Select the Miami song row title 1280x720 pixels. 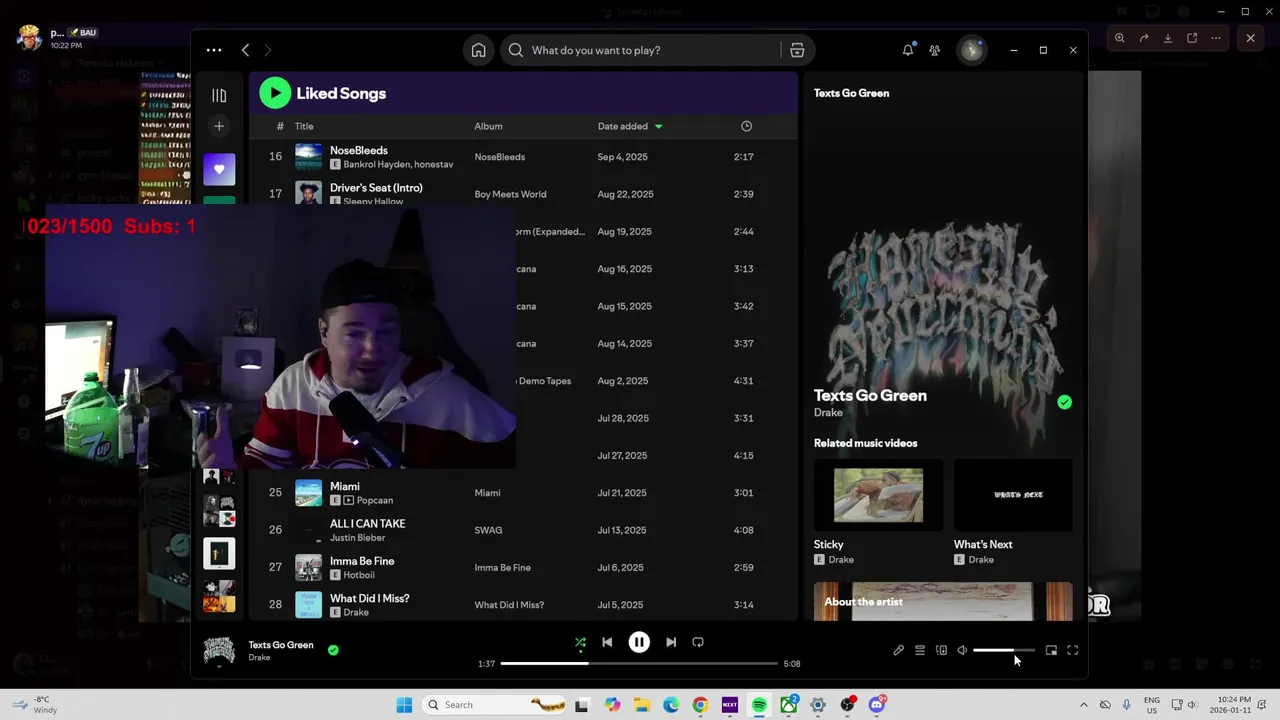tap(345, 486)
